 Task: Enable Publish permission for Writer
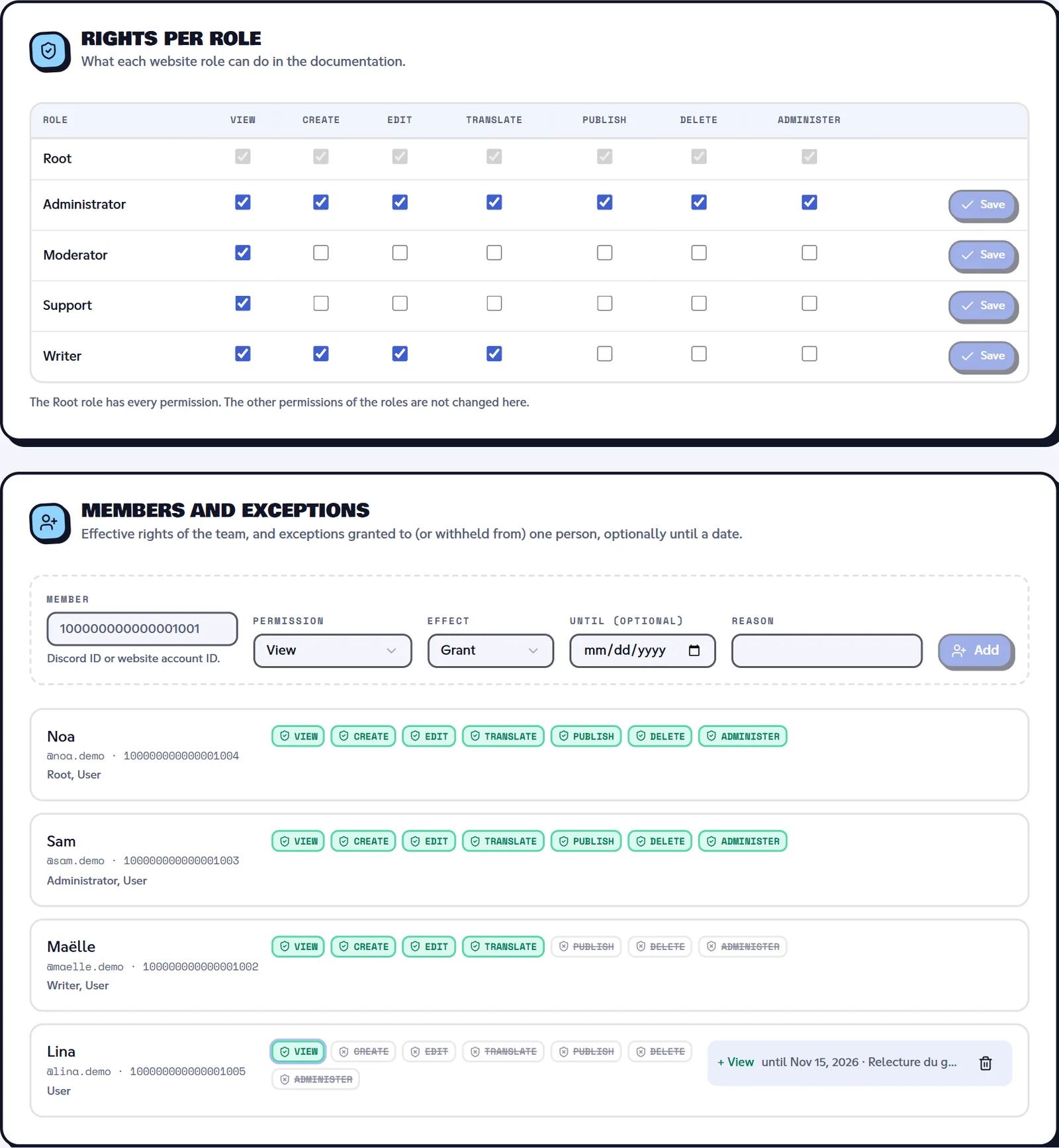(x=604, y=354)
